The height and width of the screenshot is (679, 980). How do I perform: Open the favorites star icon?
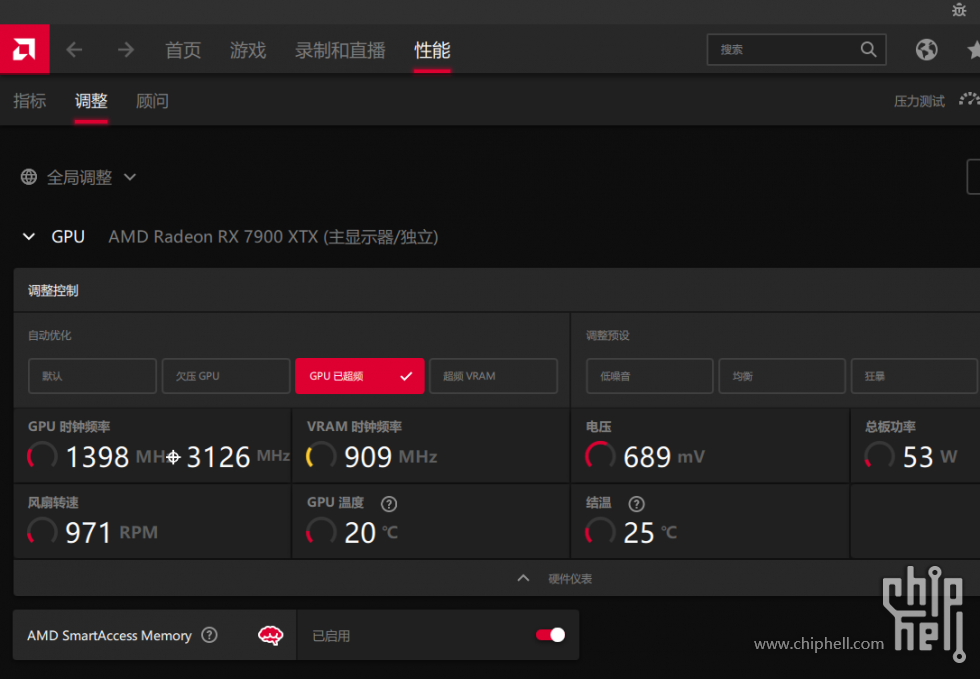[974, 49]
